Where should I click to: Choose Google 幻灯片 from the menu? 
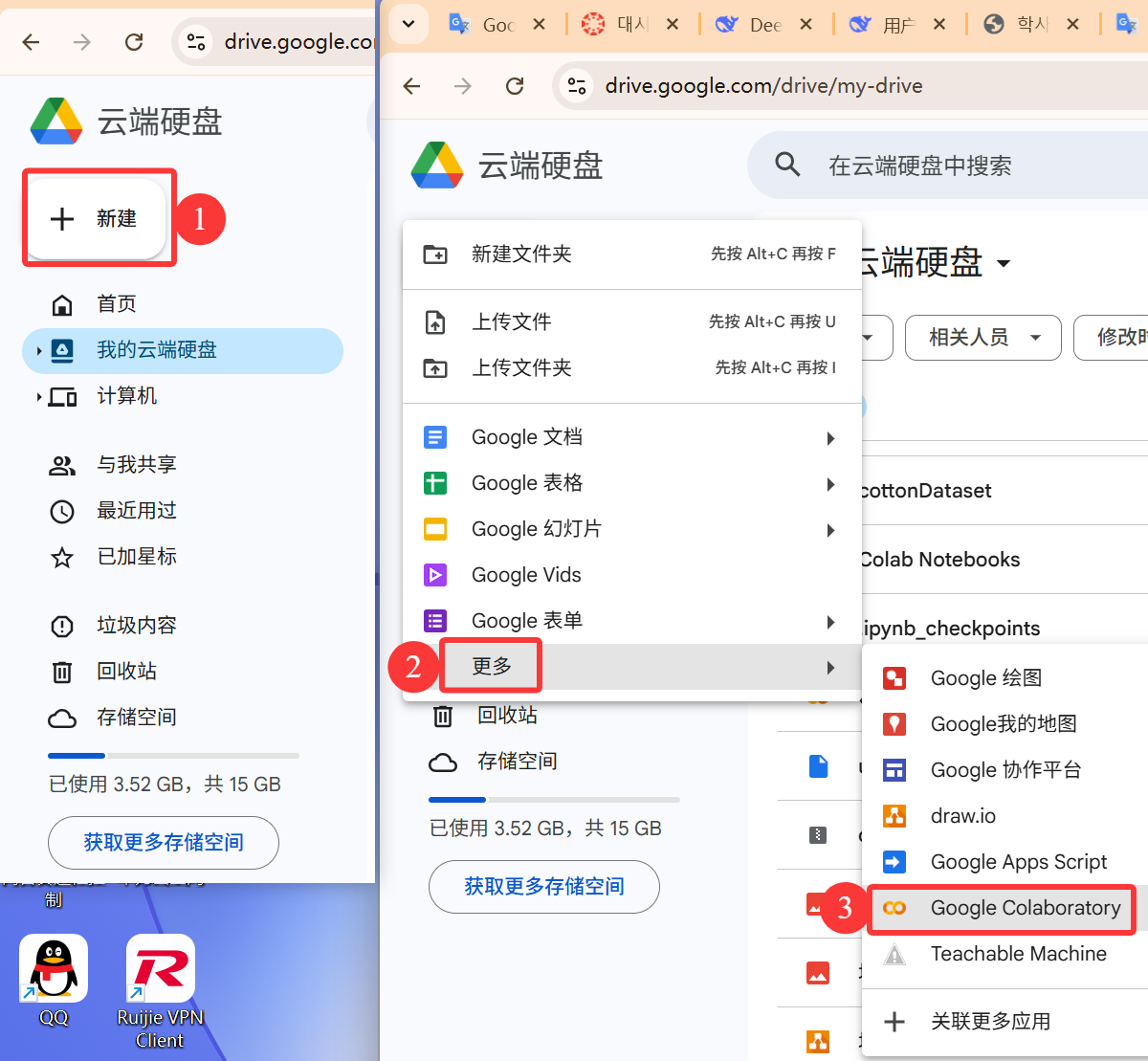[x=632, y=530]
